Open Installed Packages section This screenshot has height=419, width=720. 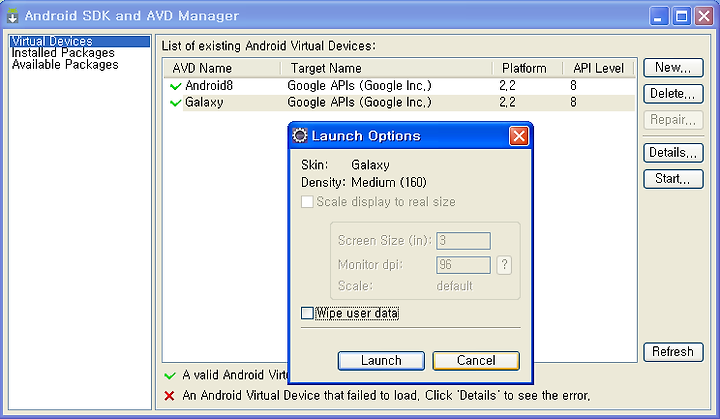63,53
